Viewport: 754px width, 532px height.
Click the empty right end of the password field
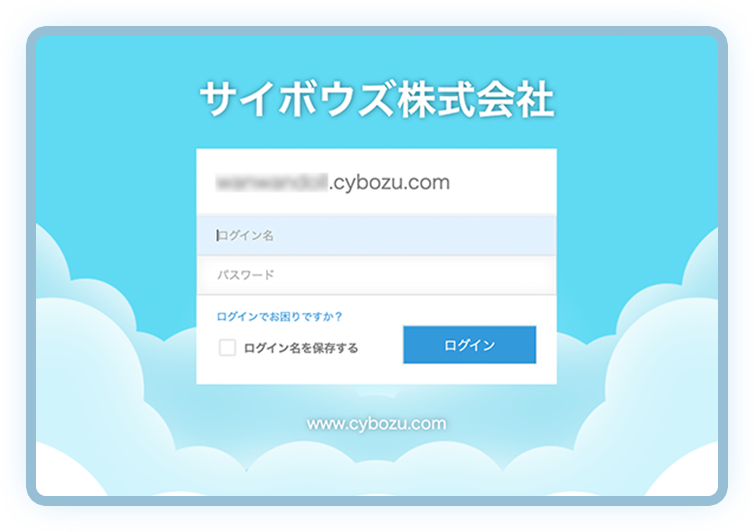point(505,275)
